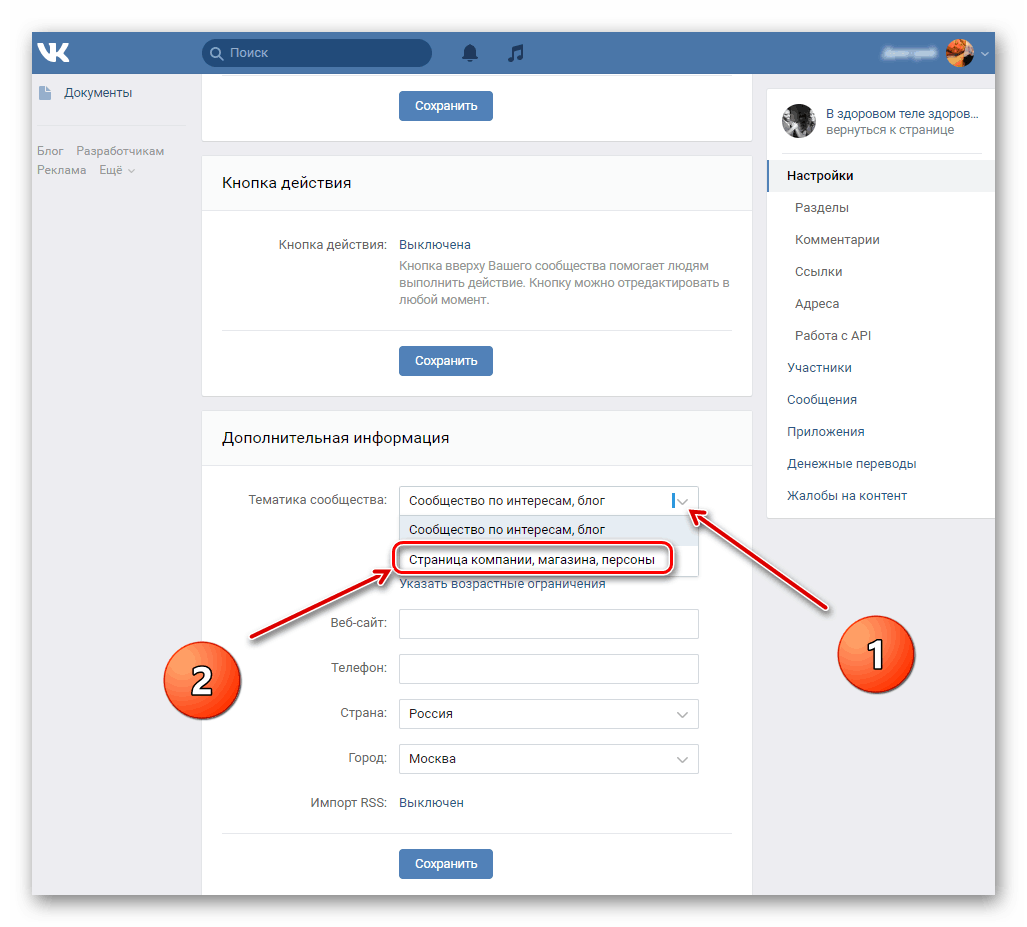
Task: Click the profile avatar in header
Action: click(960, 52)
